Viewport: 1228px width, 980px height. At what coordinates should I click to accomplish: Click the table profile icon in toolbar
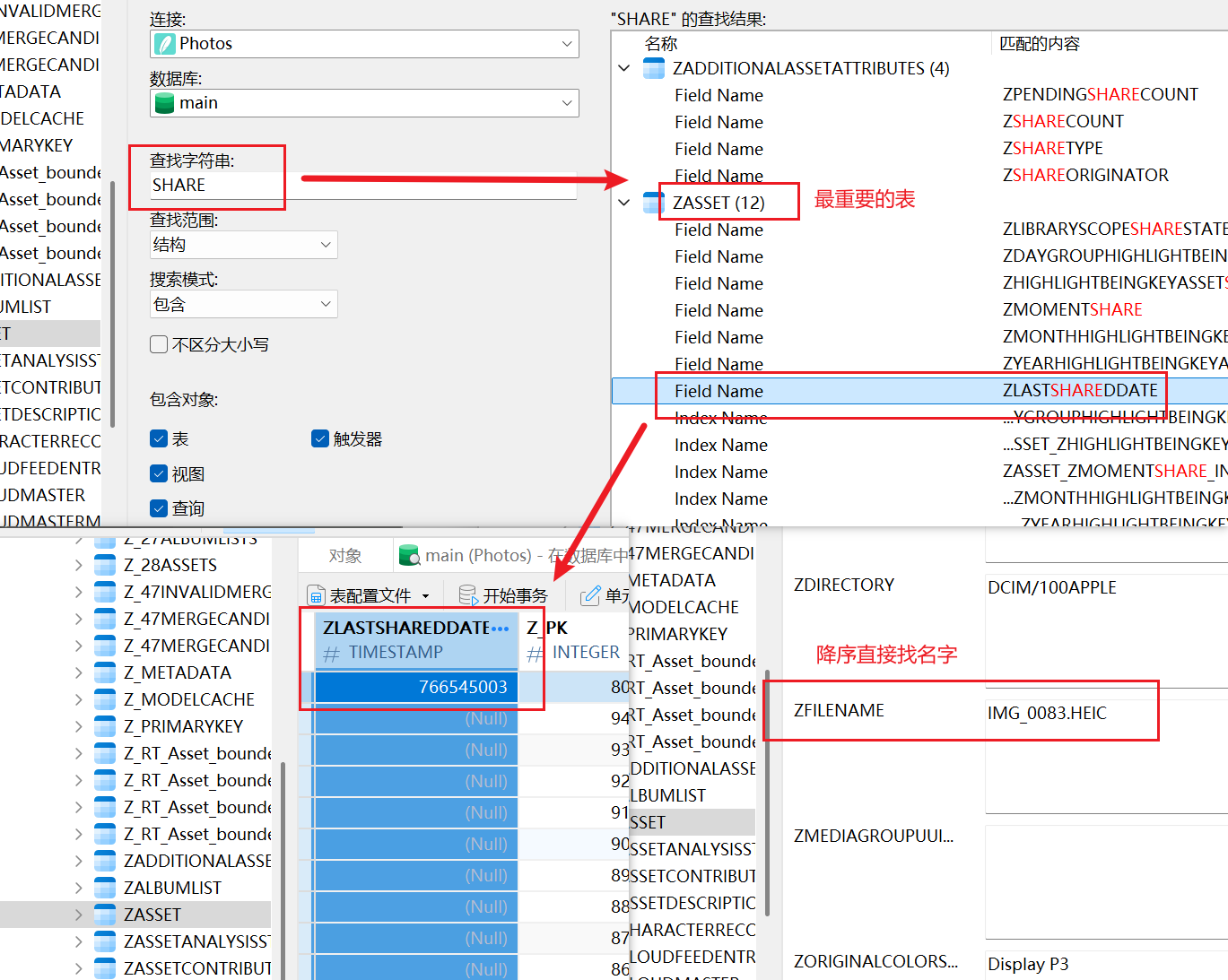pyautogui.click(x=316, y=595)
